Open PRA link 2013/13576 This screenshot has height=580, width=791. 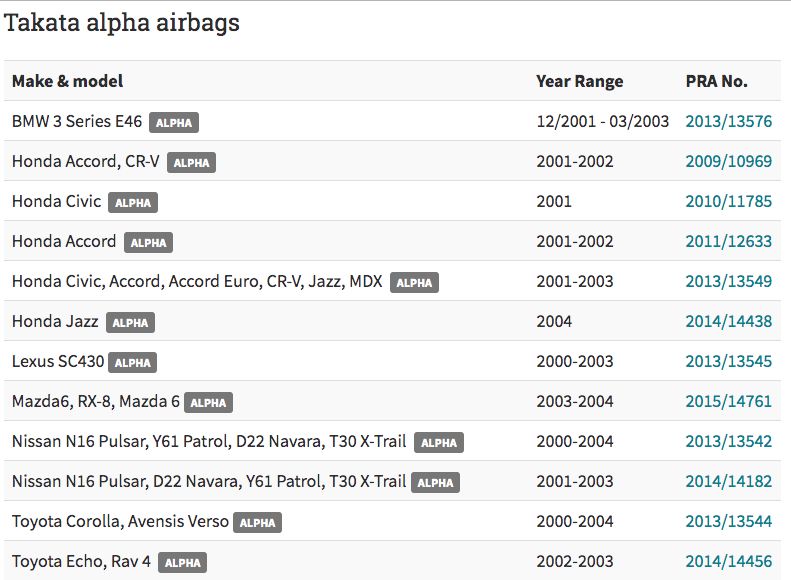point(728,122)
